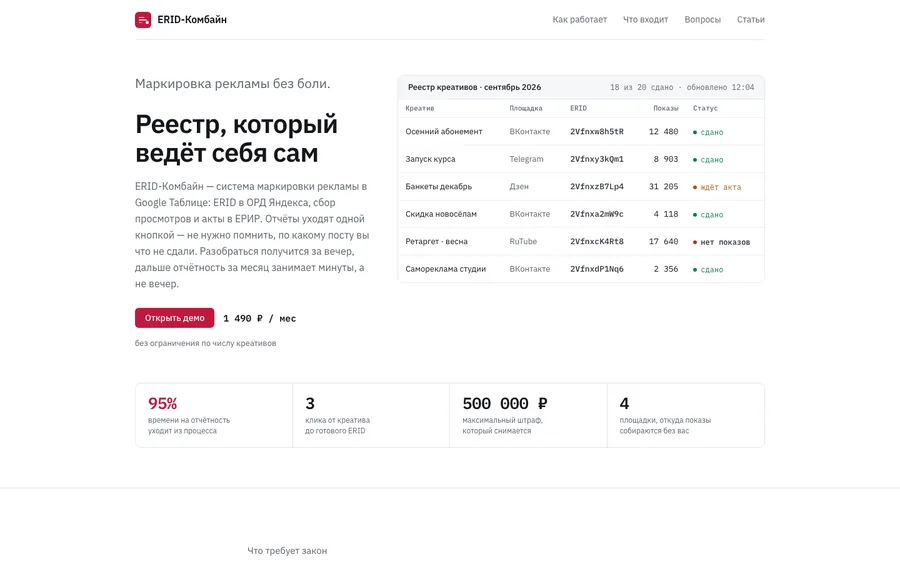This screenshot has height=562, width=900.
Task: Click the Статус column header
Action: [705, 108]
